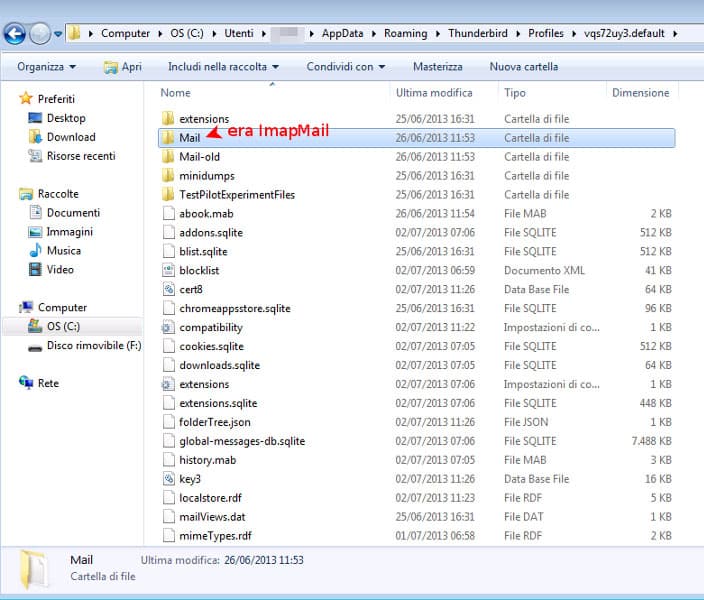Select the file folderTree.json

click(214, 422)
